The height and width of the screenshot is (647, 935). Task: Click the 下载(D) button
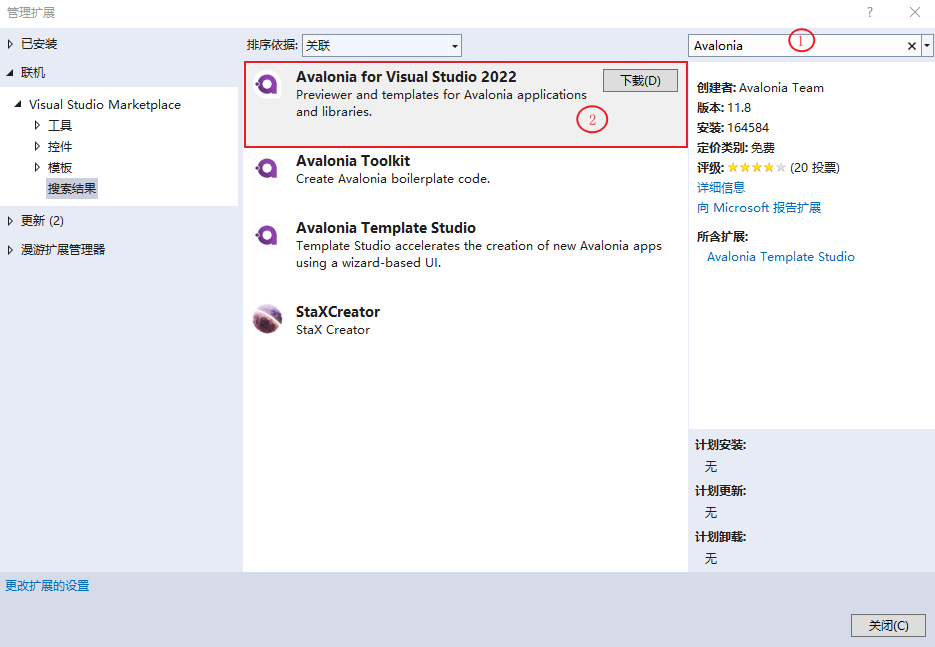click(640, 81)
